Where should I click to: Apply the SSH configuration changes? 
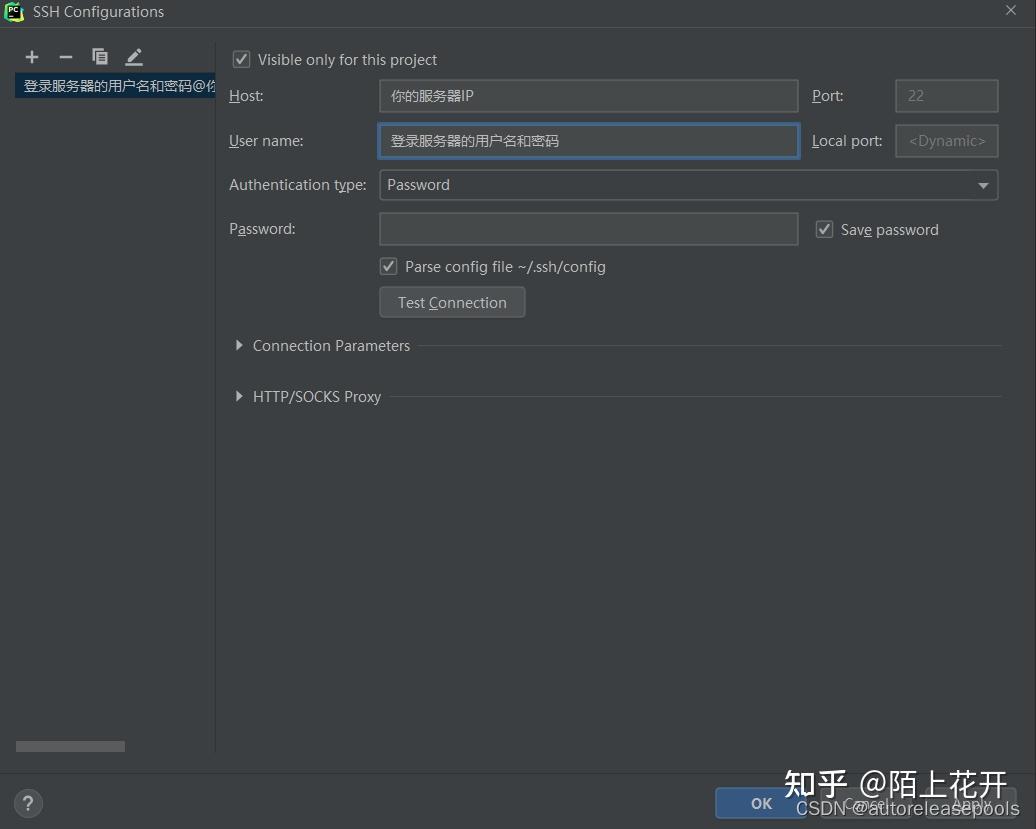pyautogui.click(x=969, y=803)
